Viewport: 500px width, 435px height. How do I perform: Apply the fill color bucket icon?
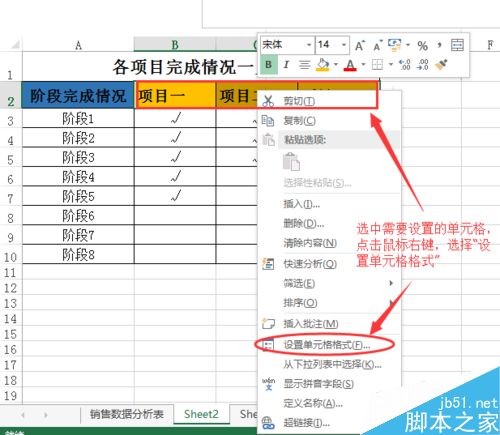[x=322, y=65]
